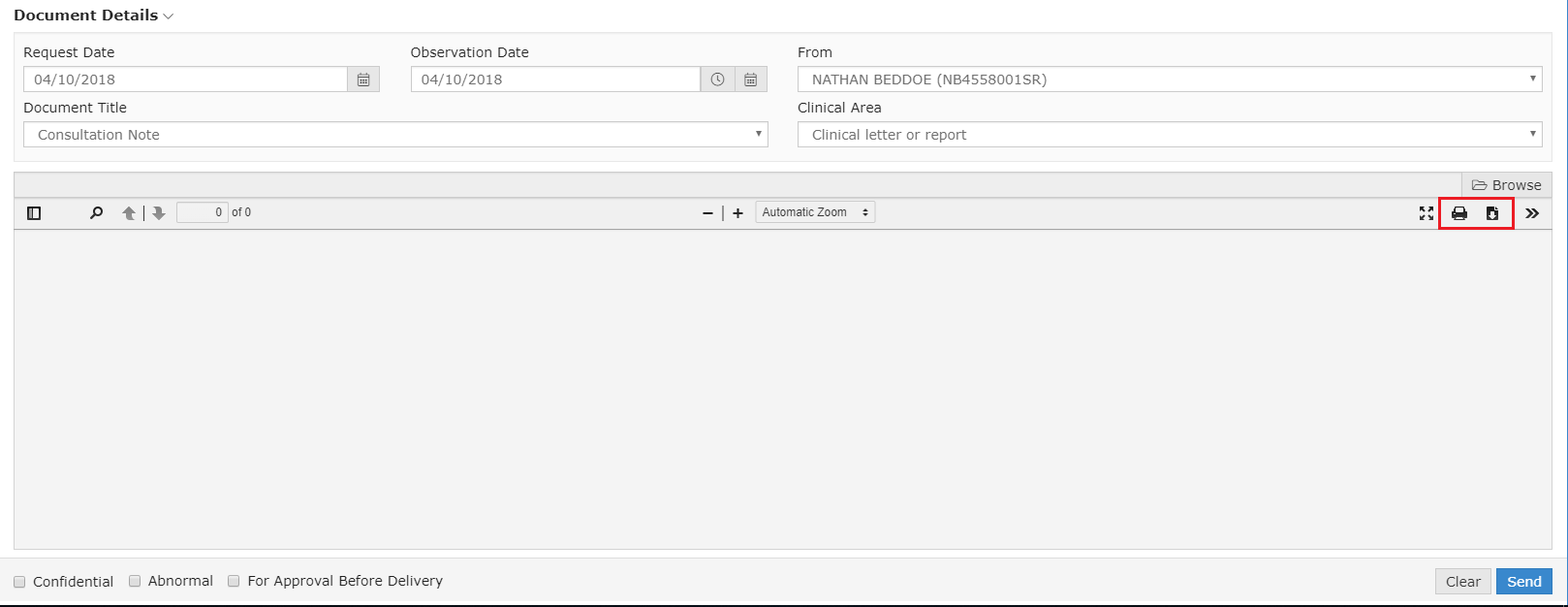Zoom in with plus icon

737,213
